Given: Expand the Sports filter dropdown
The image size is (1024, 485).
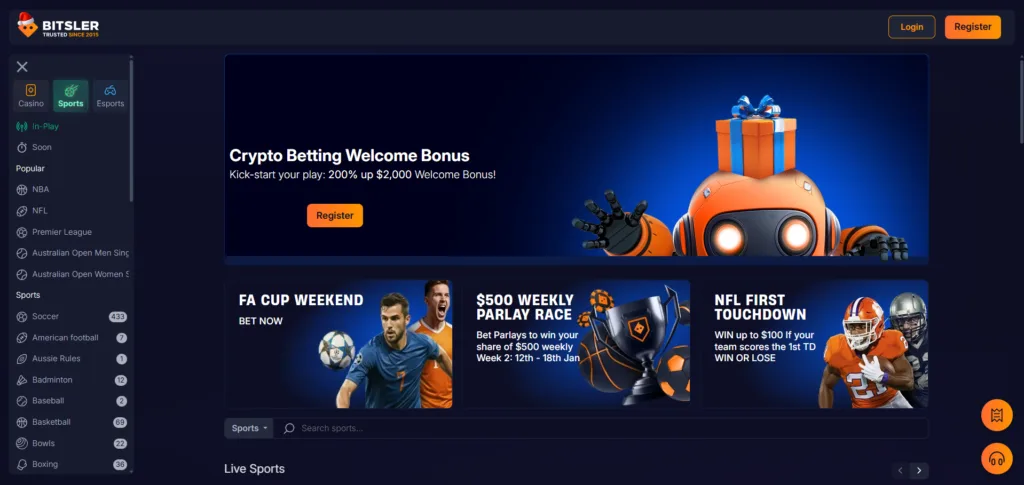Looking at the screenshot, I should [249, 428].
